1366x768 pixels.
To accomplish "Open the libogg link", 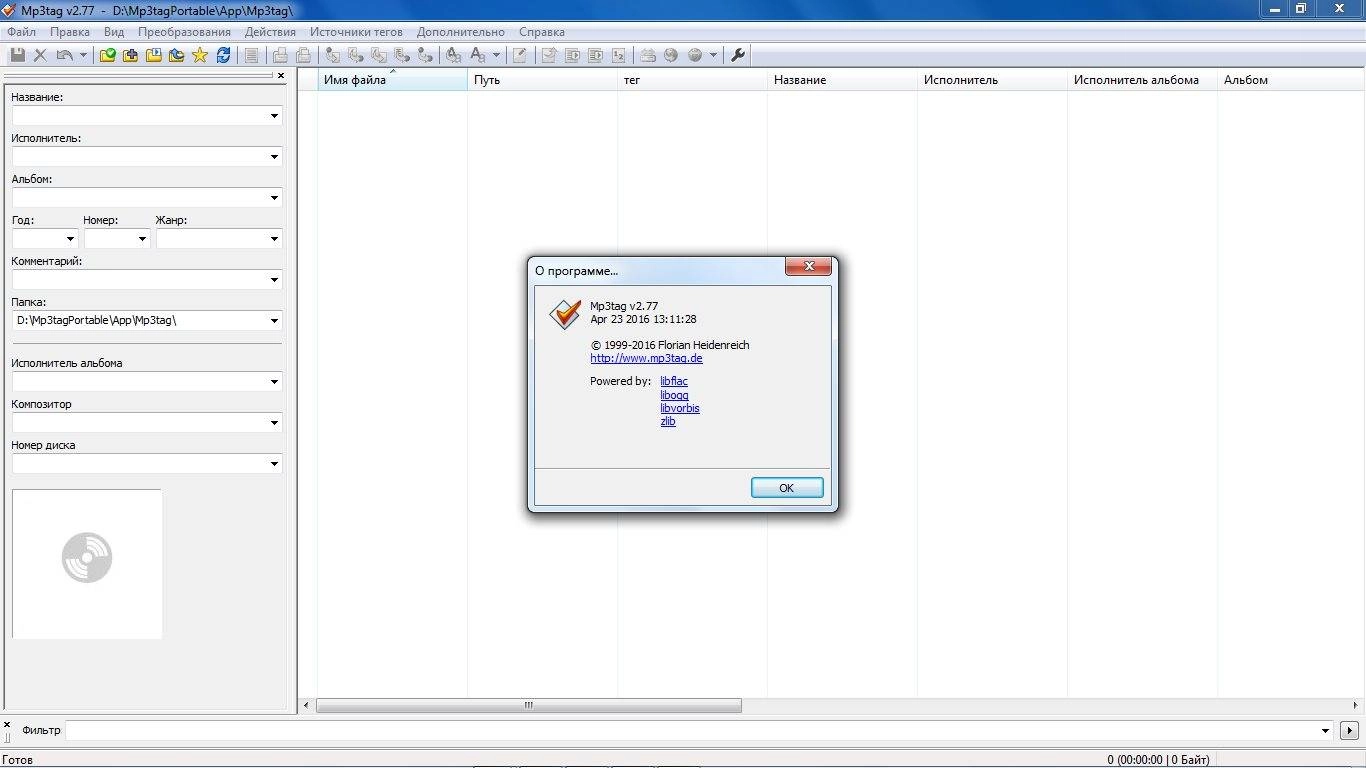I will (674, 395).
